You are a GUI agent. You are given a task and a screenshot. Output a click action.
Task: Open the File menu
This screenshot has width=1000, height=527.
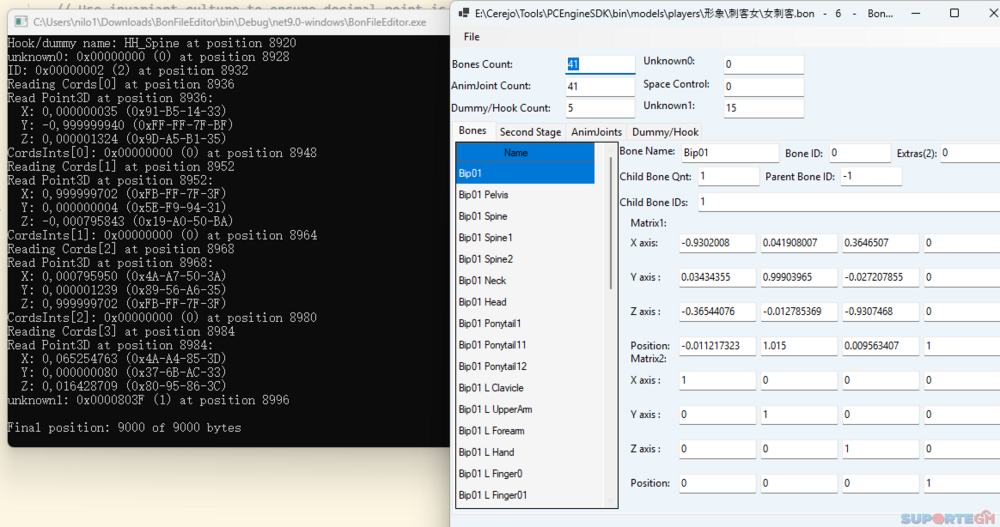tap(471, 37)
